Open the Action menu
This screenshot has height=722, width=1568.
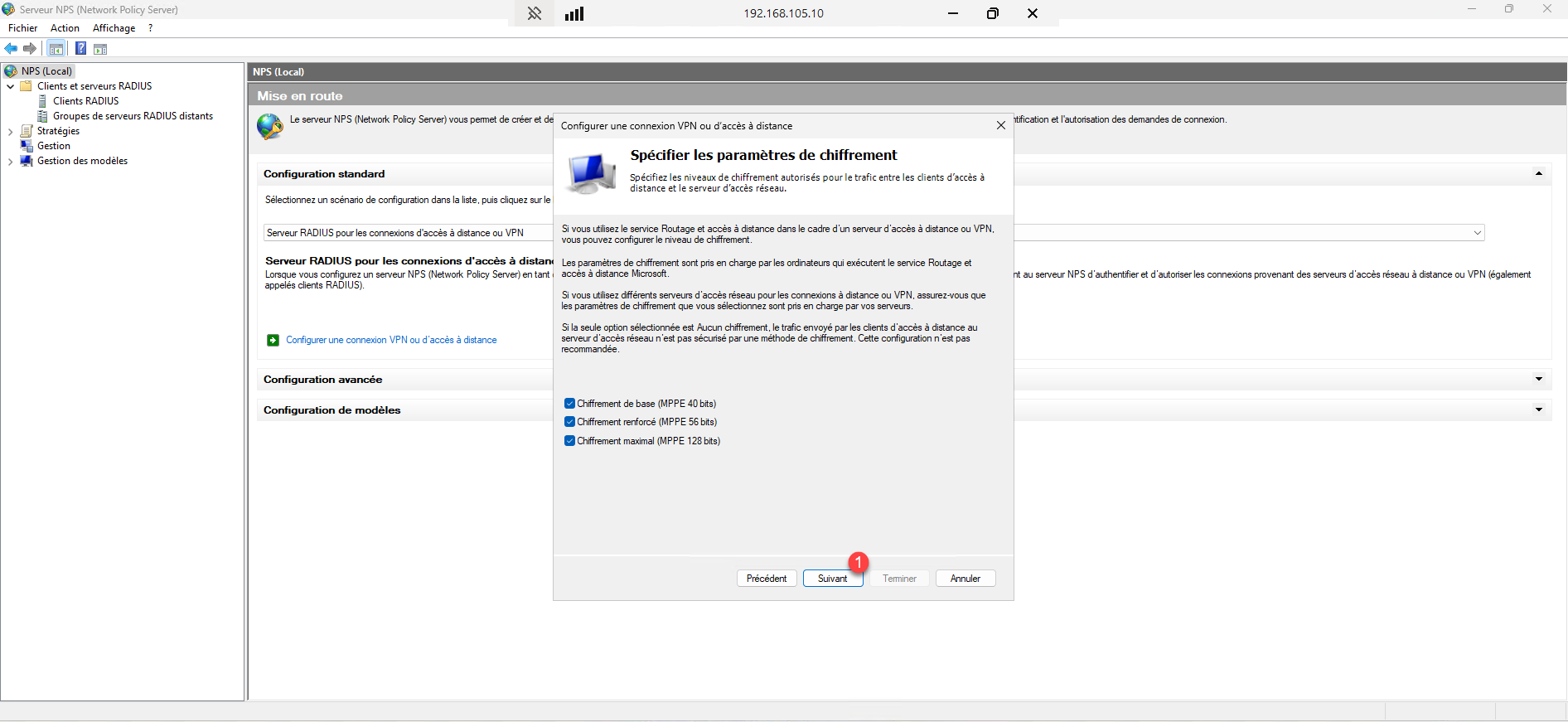pyautogui.click(x=65, y=28)
